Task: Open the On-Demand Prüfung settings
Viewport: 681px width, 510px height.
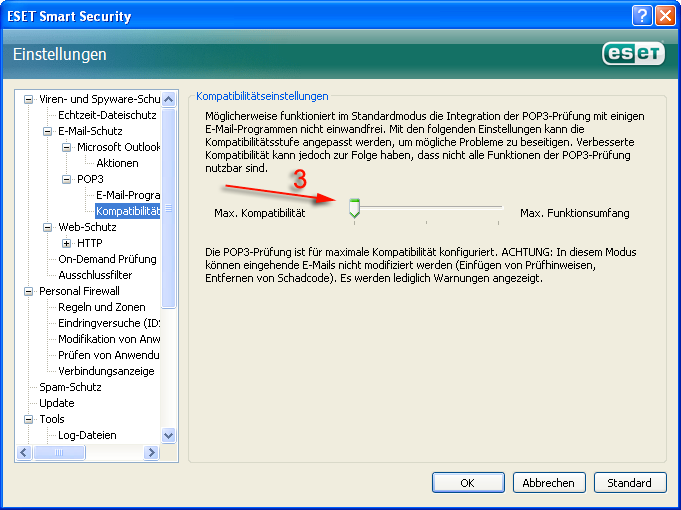Action: 107,259
